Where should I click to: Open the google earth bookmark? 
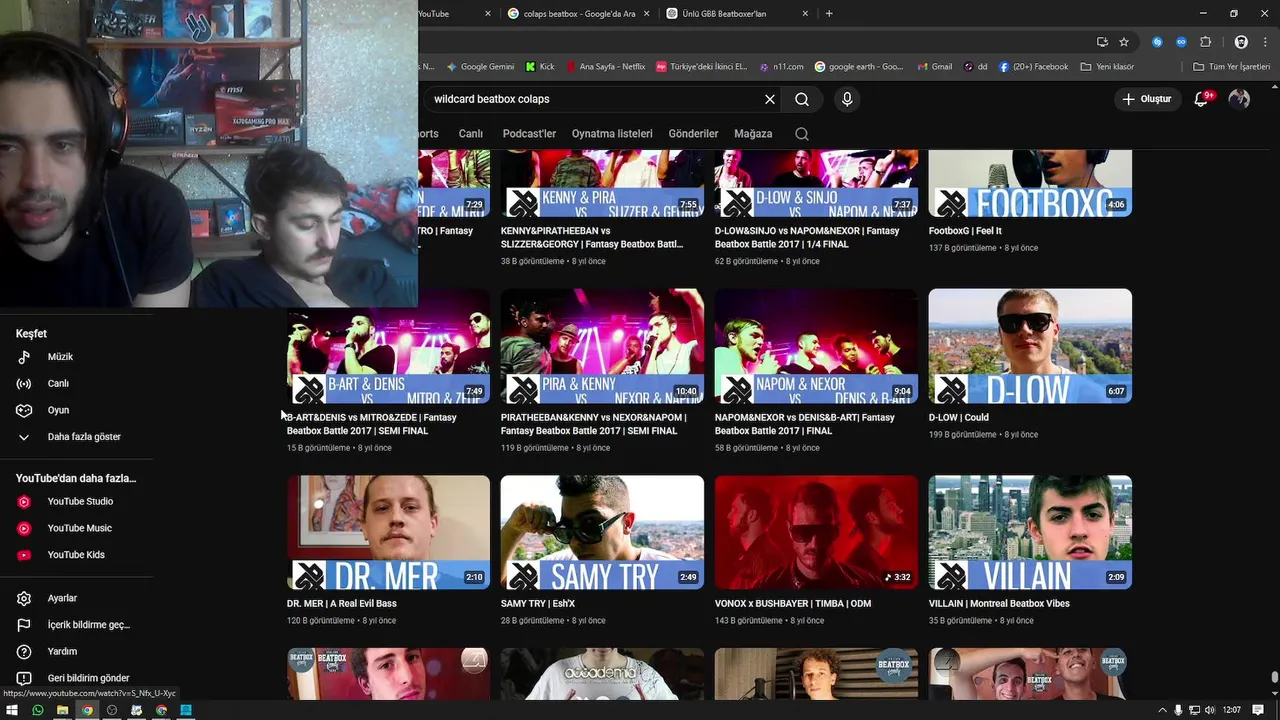(x=858, y=67)
